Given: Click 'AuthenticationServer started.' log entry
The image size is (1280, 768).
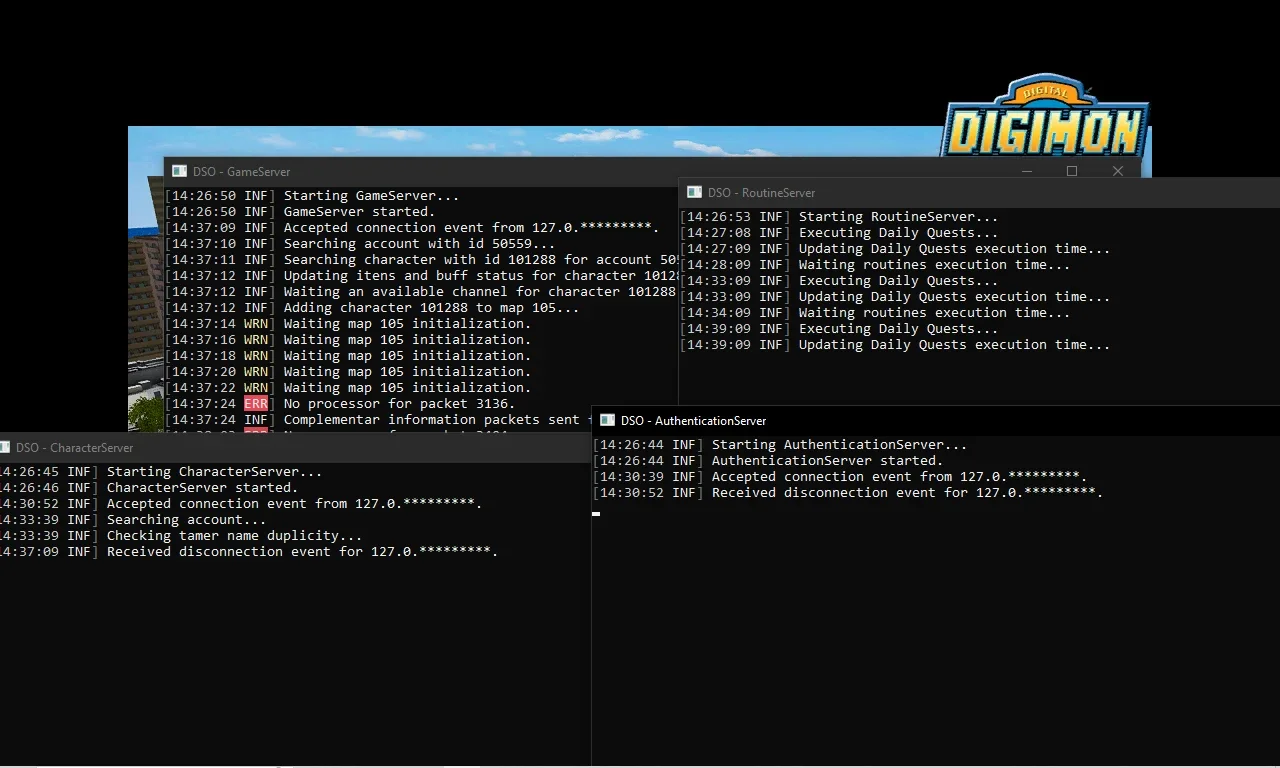Looking at the screenshot, I should pos(827,460).
